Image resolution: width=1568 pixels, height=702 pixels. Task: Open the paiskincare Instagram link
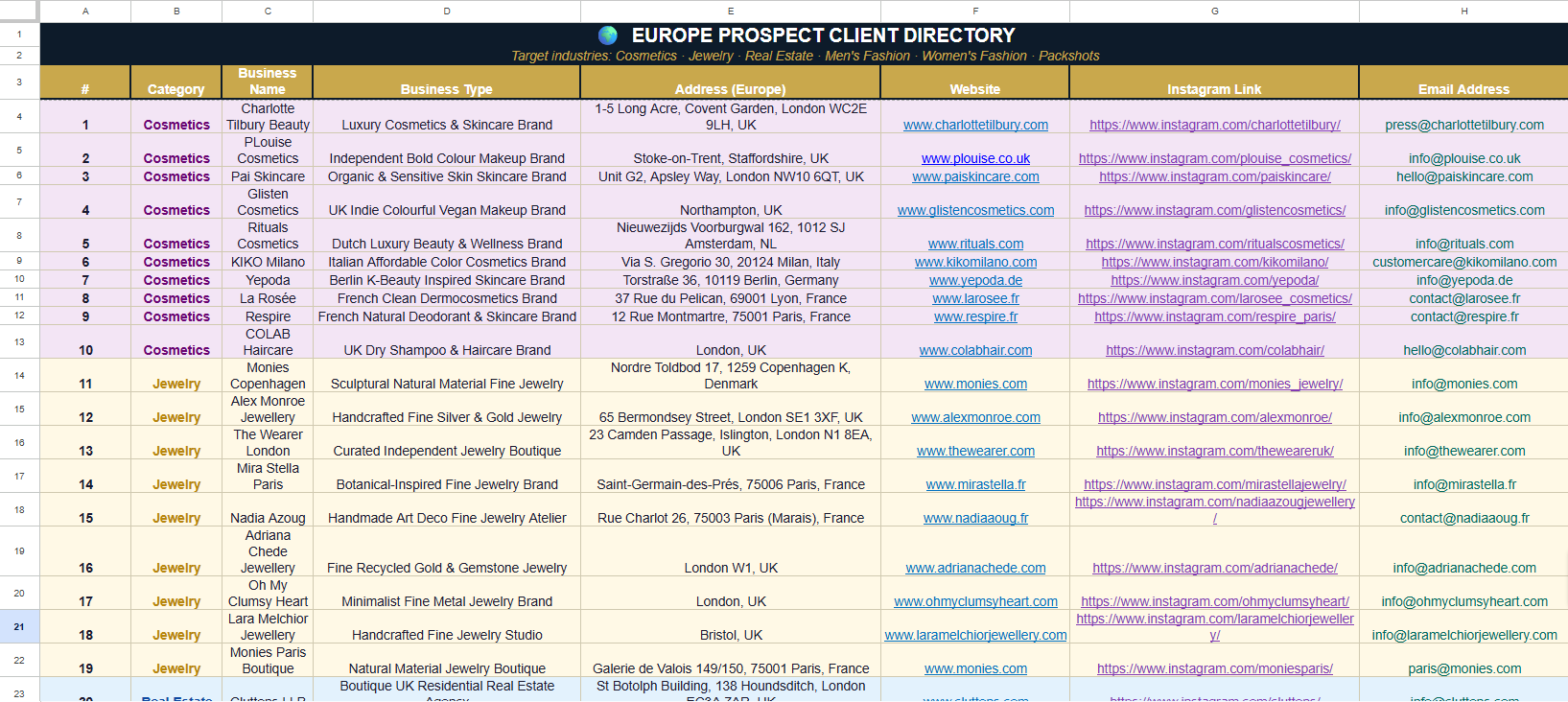click(1214, 176)
